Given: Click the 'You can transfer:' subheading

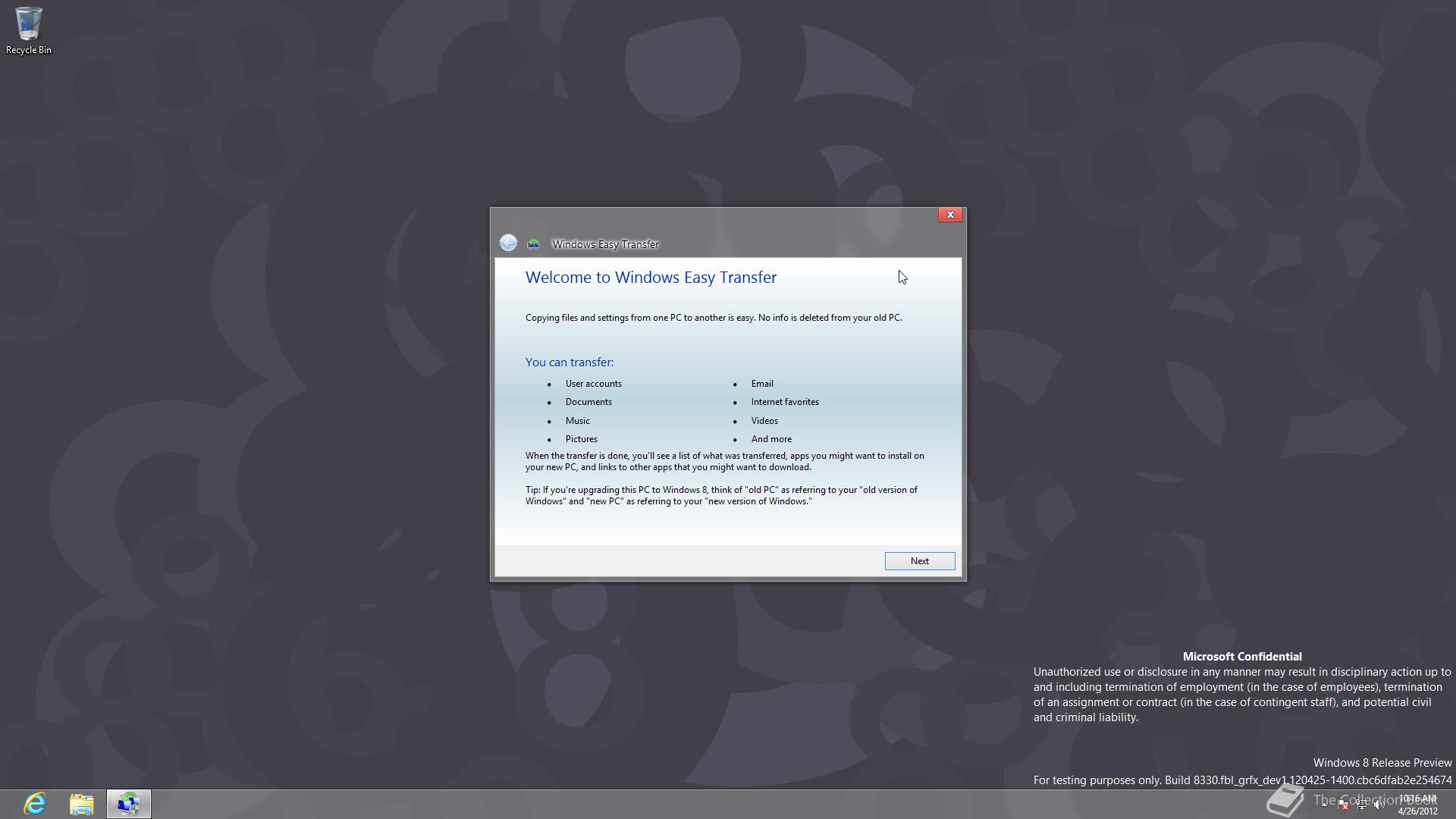Looking at the screenshot, I should 570,362.
